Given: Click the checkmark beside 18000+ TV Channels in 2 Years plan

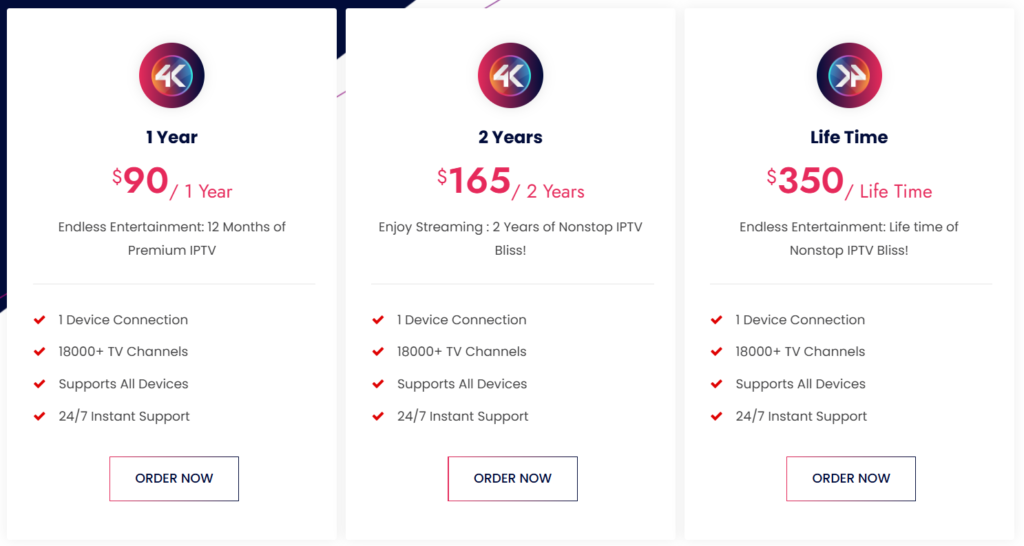Looking at the screenshot, I should click(378, 352).
